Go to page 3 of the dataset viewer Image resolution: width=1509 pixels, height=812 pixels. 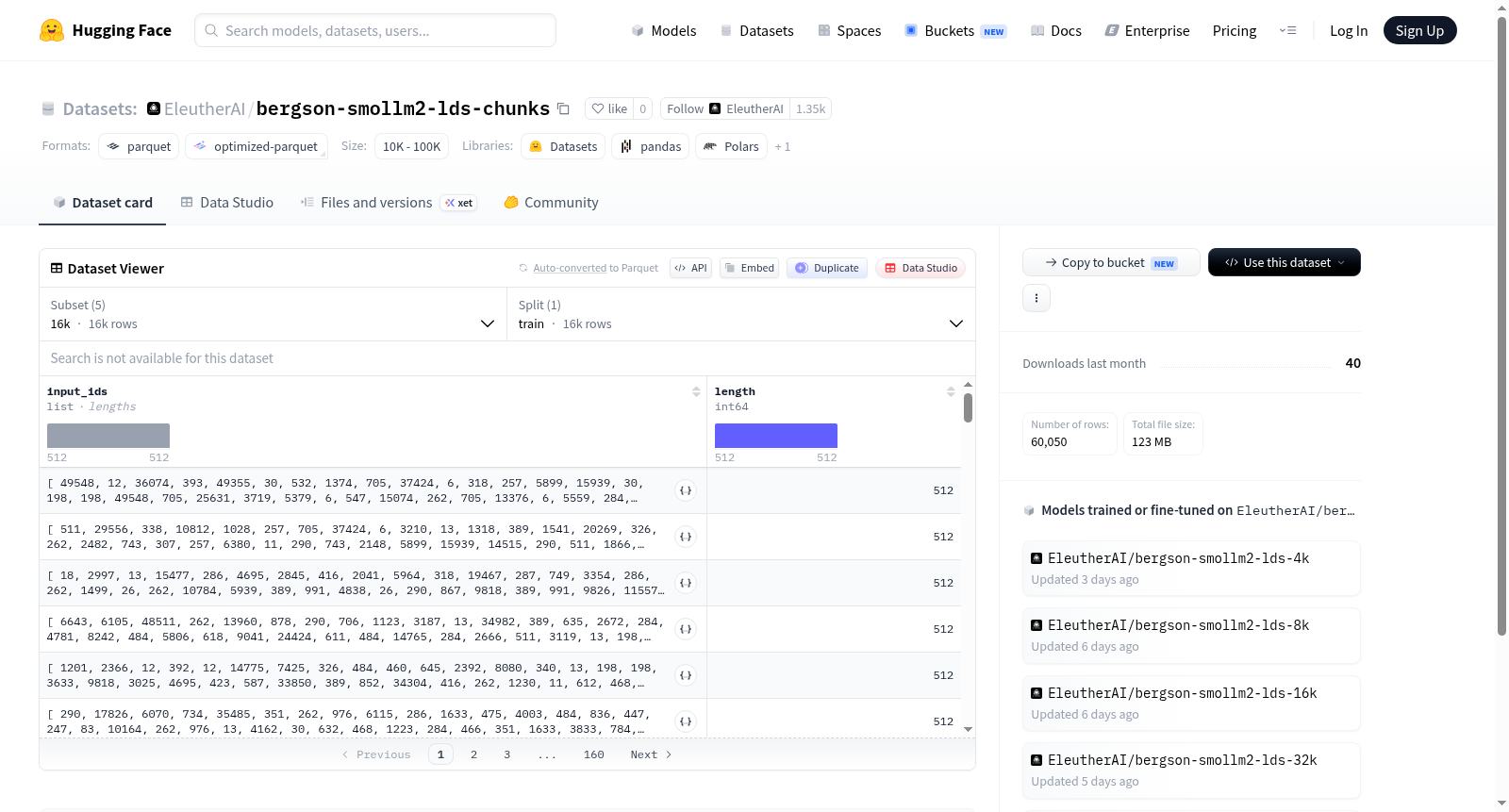click(x=506, y=754)
